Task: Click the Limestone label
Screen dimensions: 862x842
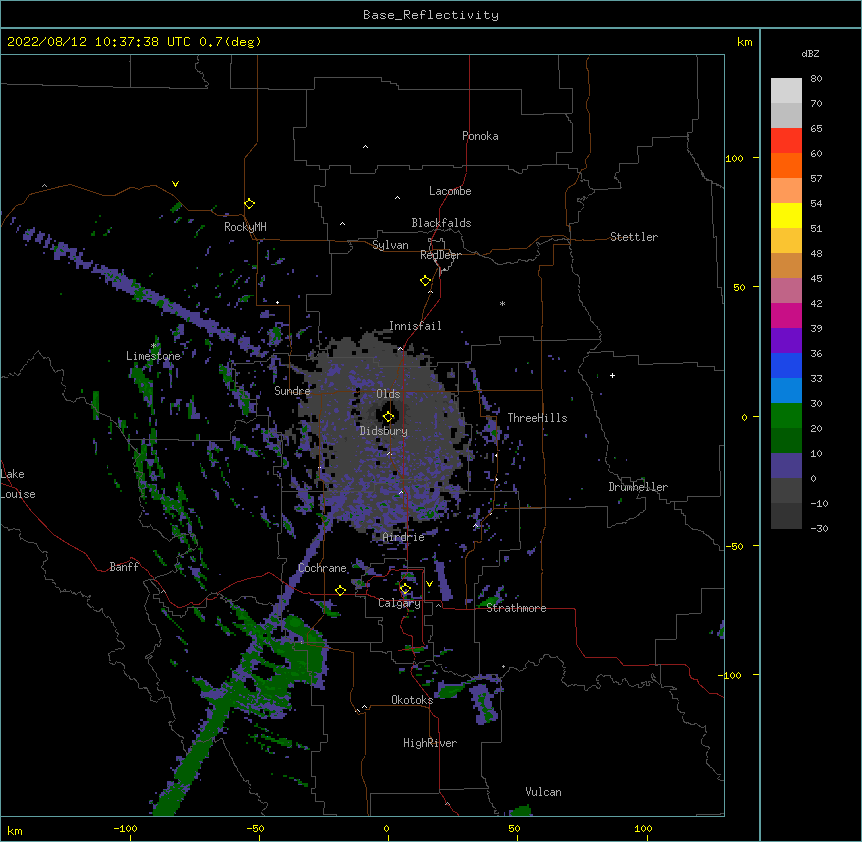Action: 153,356
